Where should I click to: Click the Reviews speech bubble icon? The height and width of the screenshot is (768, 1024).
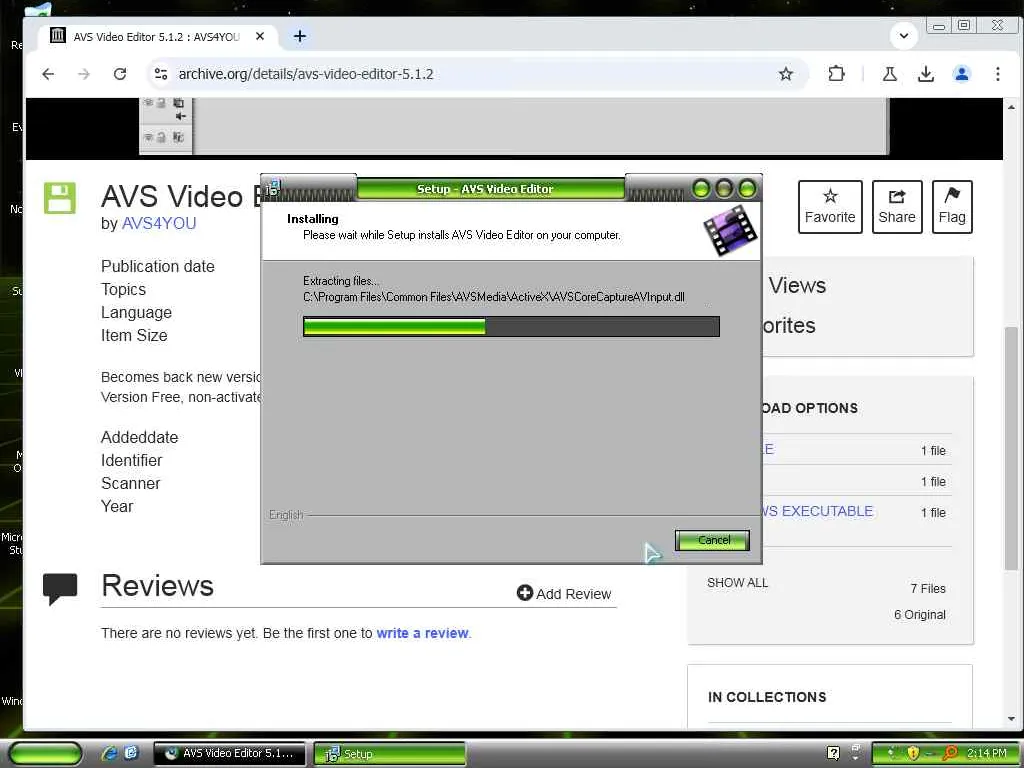tap(59, 588)
